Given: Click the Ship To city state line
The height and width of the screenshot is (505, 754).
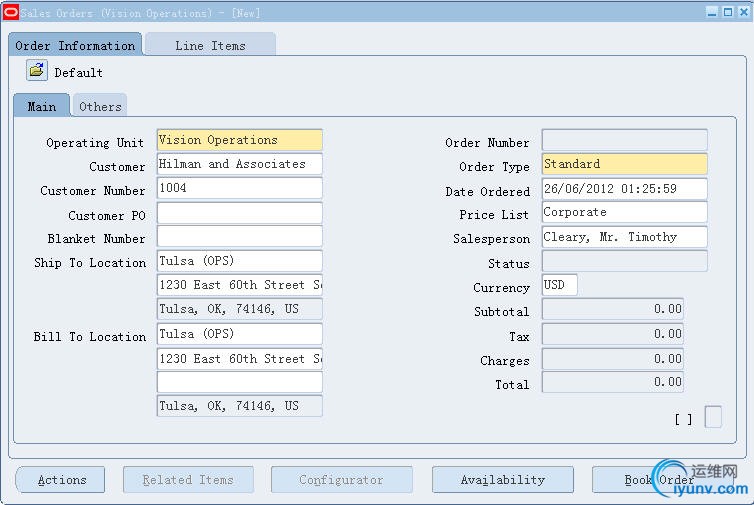Looking at the screenshot, I should point(239,309).
